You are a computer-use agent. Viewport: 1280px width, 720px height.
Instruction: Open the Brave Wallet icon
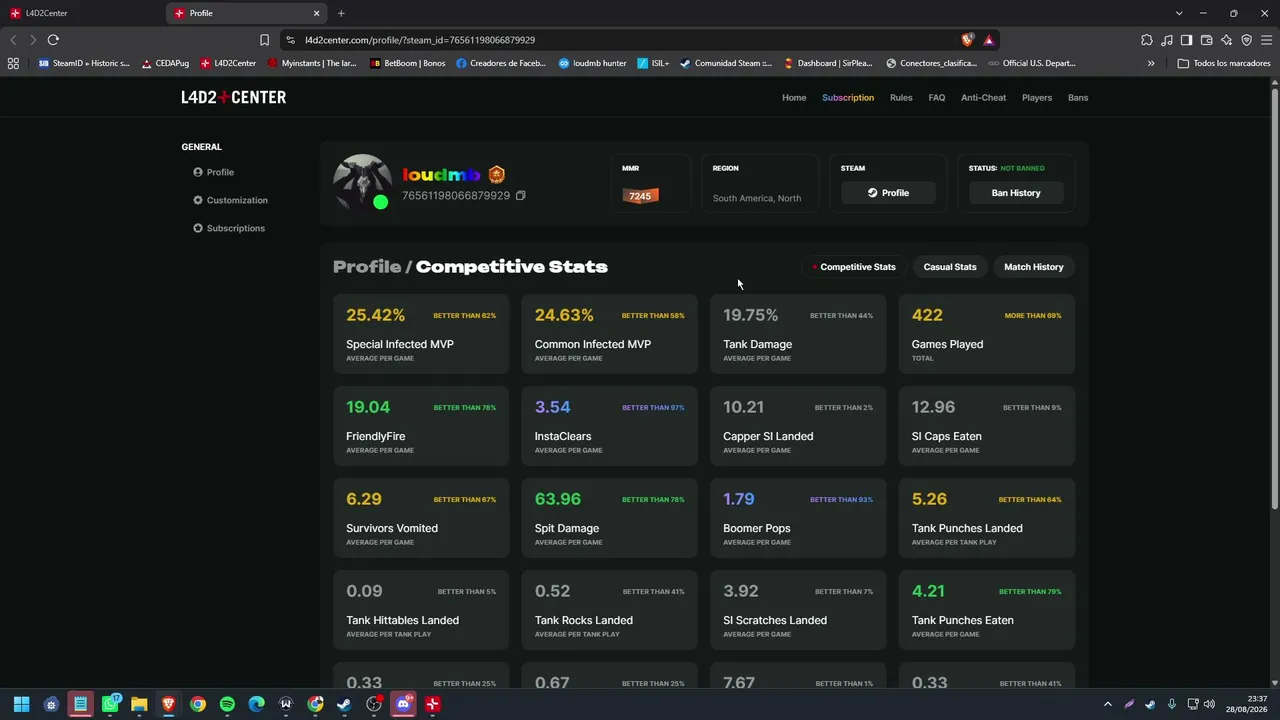tap(1207, 40)
